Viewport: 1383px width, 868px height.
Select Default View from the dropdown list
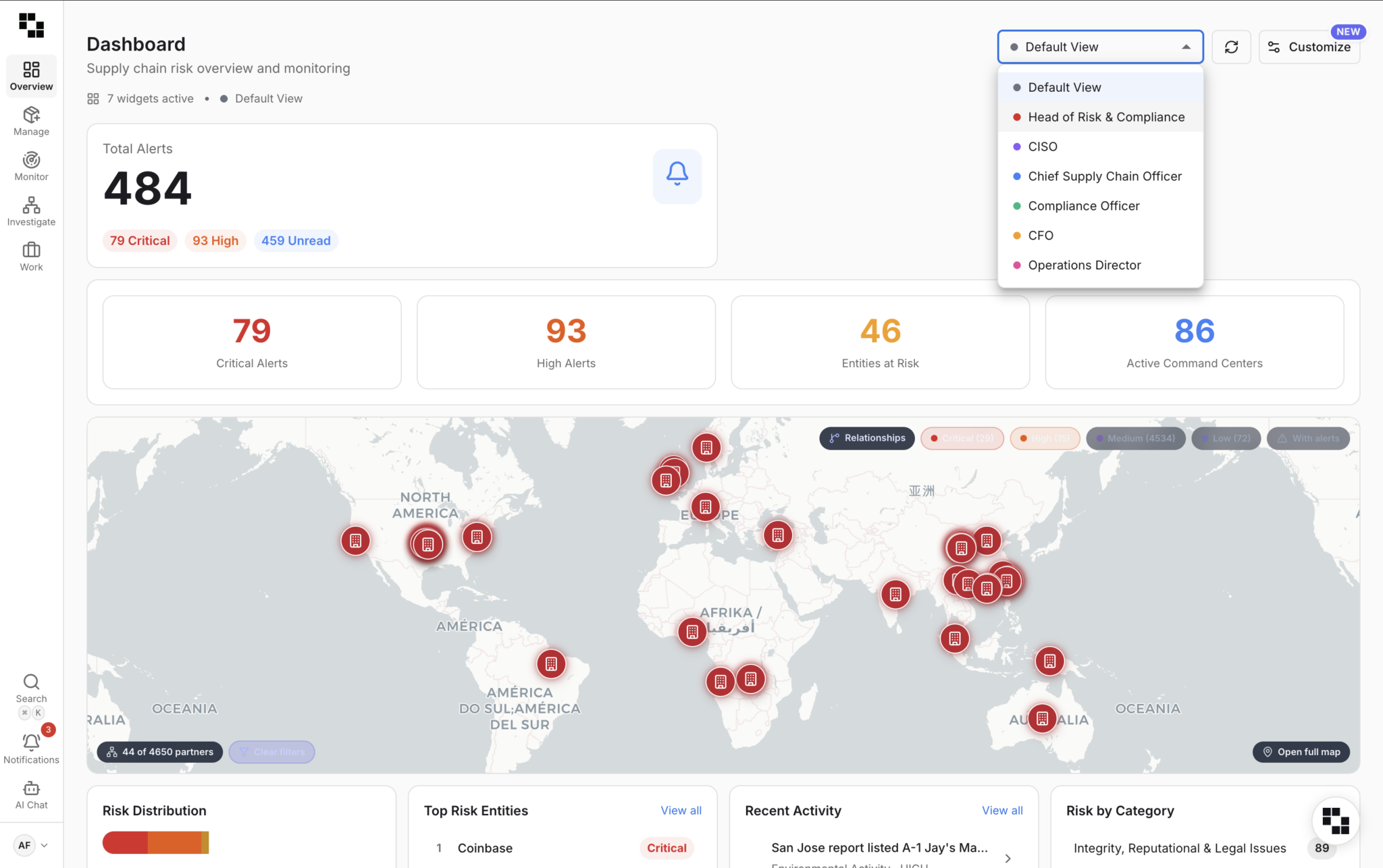(1101, 87)
